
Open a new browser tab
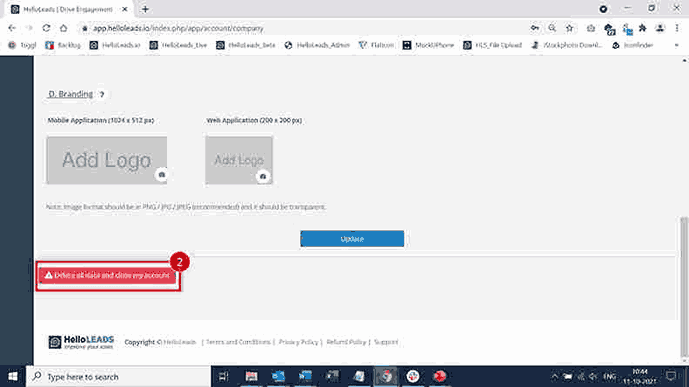pos(145,9)
